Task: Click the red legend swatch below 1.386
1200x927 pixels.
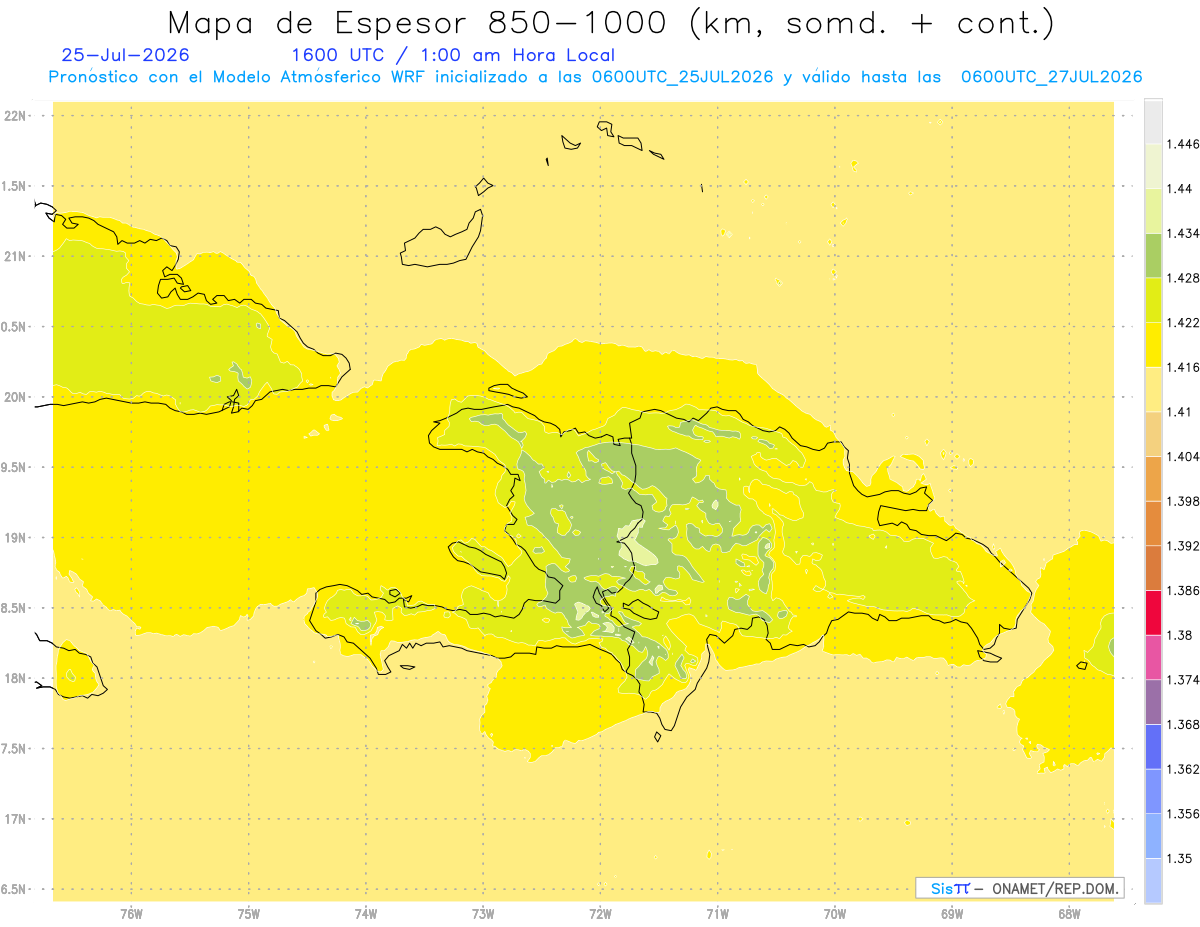Action: [x=1153, y=612]
